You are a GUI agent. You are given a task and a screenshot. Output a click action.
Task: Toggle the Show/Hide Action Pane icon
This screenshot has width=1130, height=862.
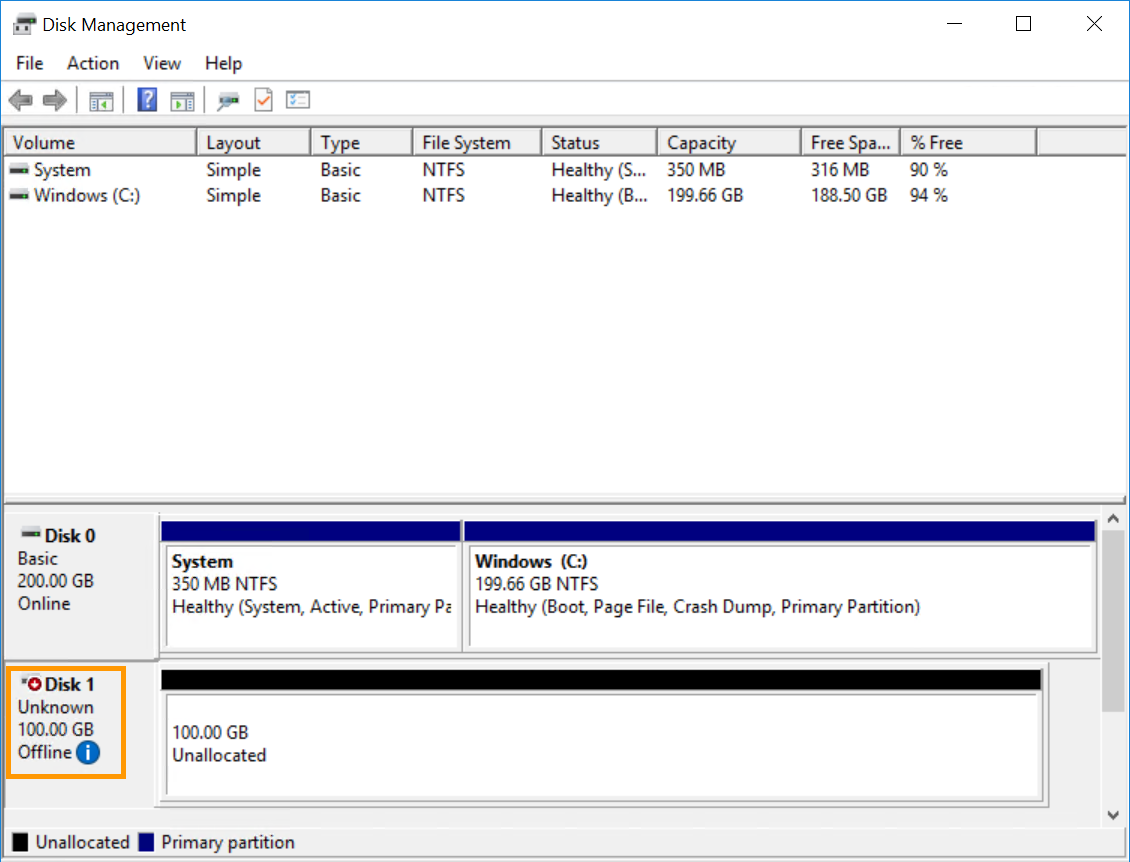(x=182, y=99)
